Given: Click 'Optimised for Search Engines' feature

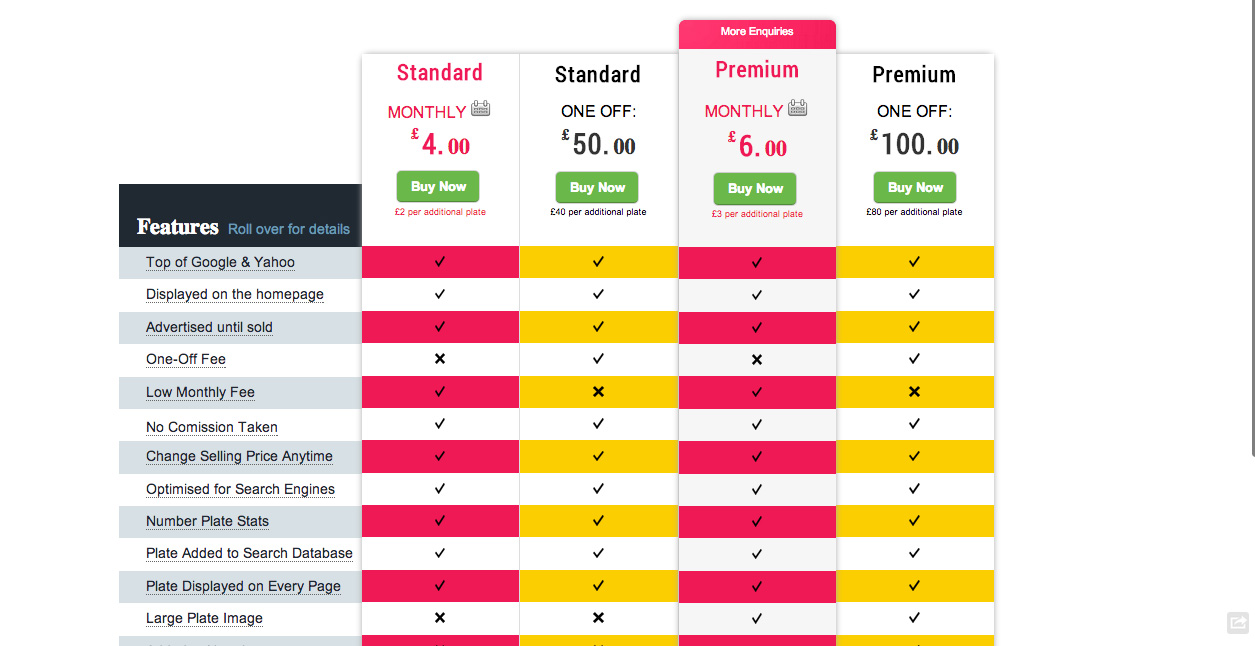Looking at the screenshot, I should click(x=240, y=489).
